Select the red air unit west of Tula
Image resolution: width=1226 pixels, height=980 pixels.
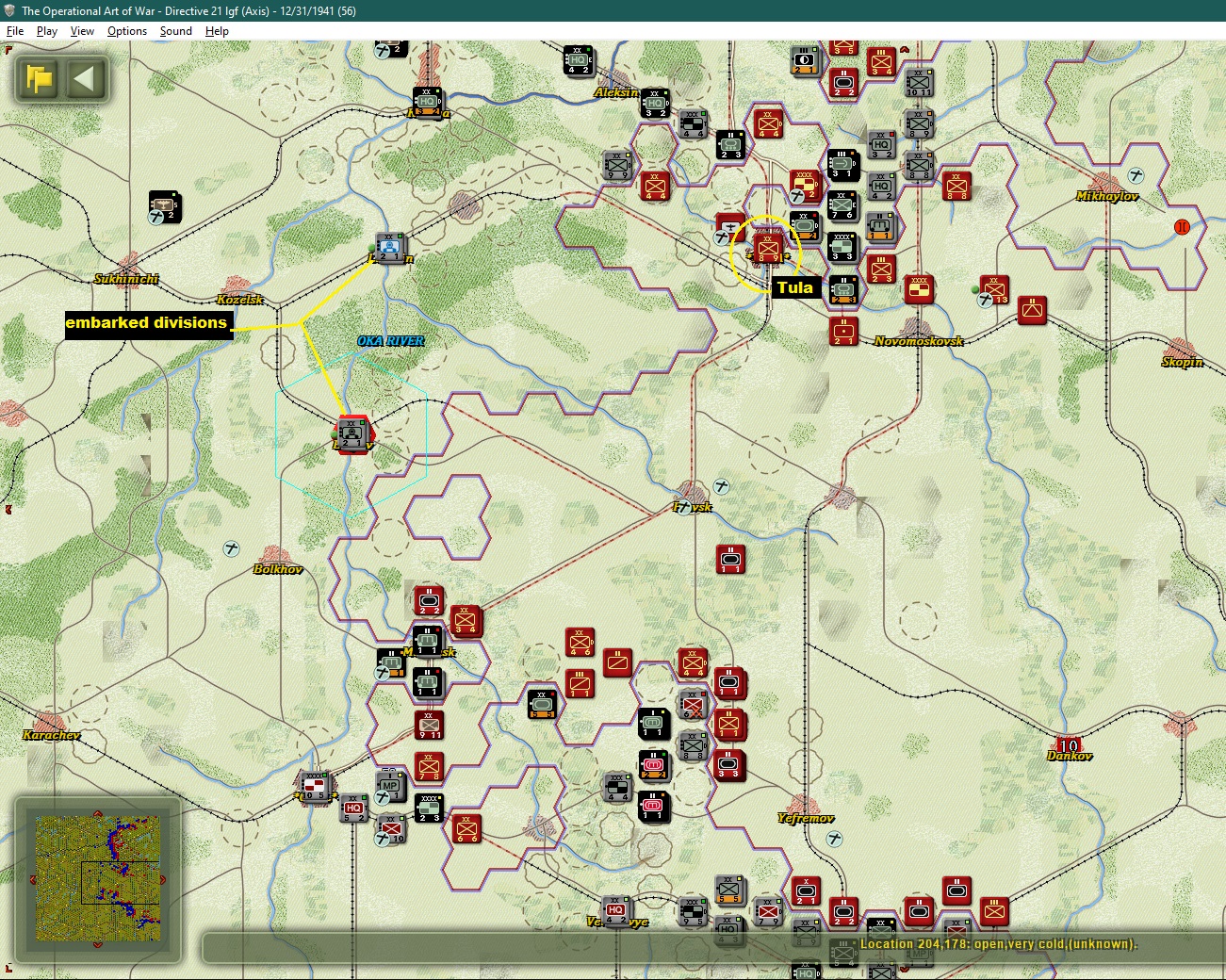(729, 229)
